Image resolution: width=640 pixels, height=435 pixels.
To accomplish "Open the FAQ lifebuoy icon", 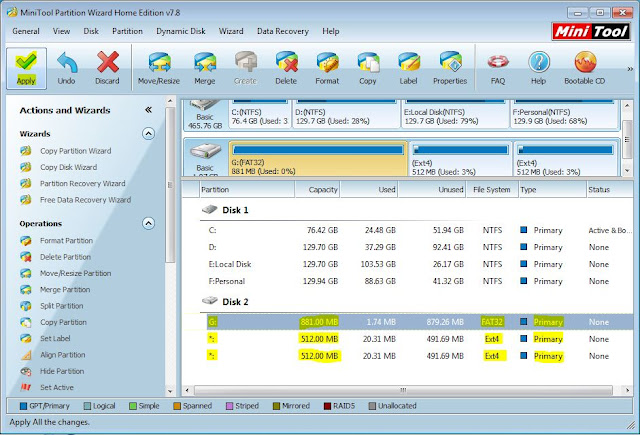I will pyautogui.click(x=498, y=62).
